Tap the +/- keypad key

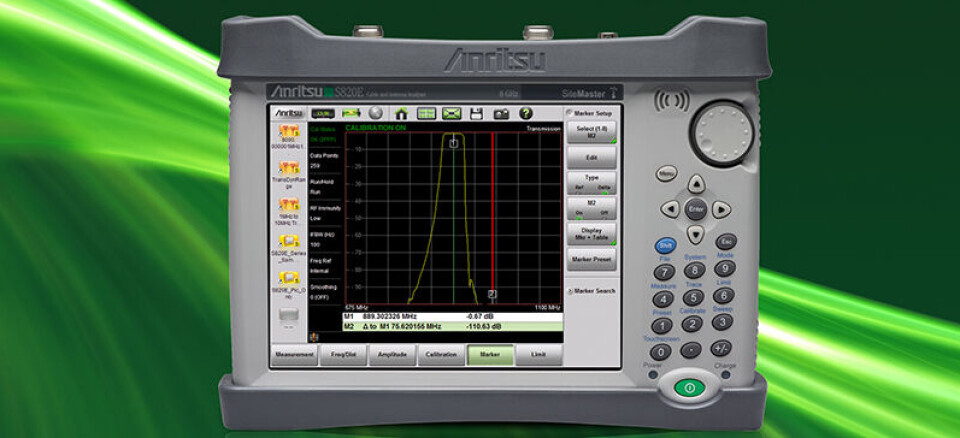click(721, 348)
